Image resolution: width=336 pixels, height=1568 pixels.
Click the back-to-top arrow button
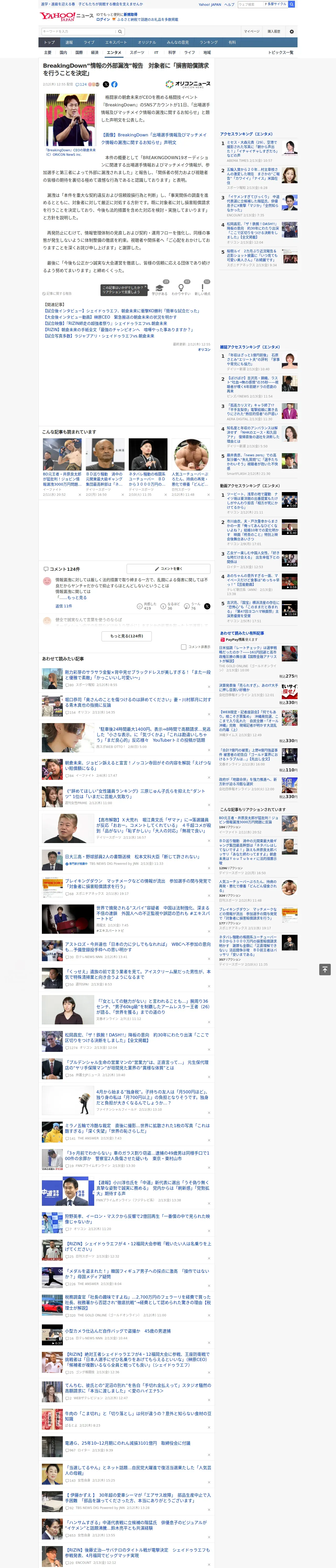click(x=325, y=970)
